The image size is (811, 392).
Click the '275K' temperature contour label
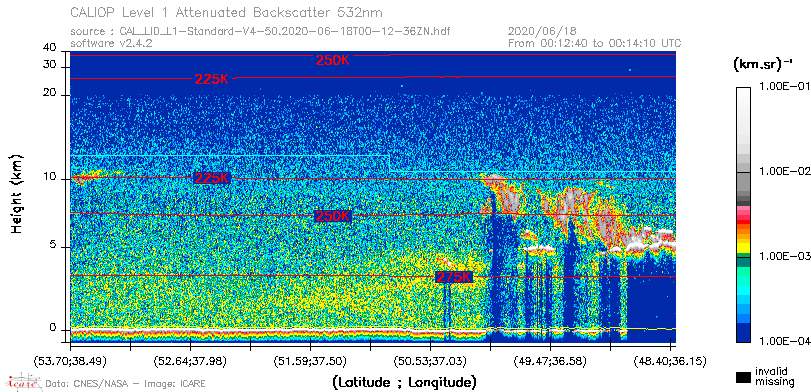(454, 277)
